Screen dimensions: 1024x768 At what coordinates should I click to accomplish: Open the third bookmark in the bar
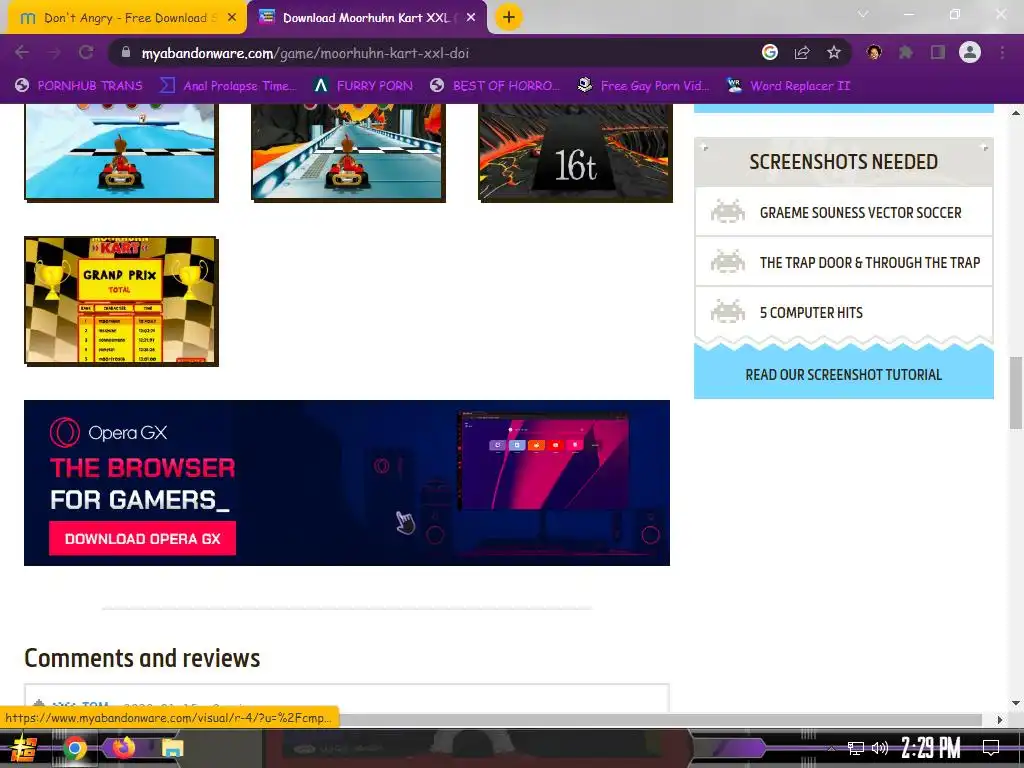[x=363, y=86]
